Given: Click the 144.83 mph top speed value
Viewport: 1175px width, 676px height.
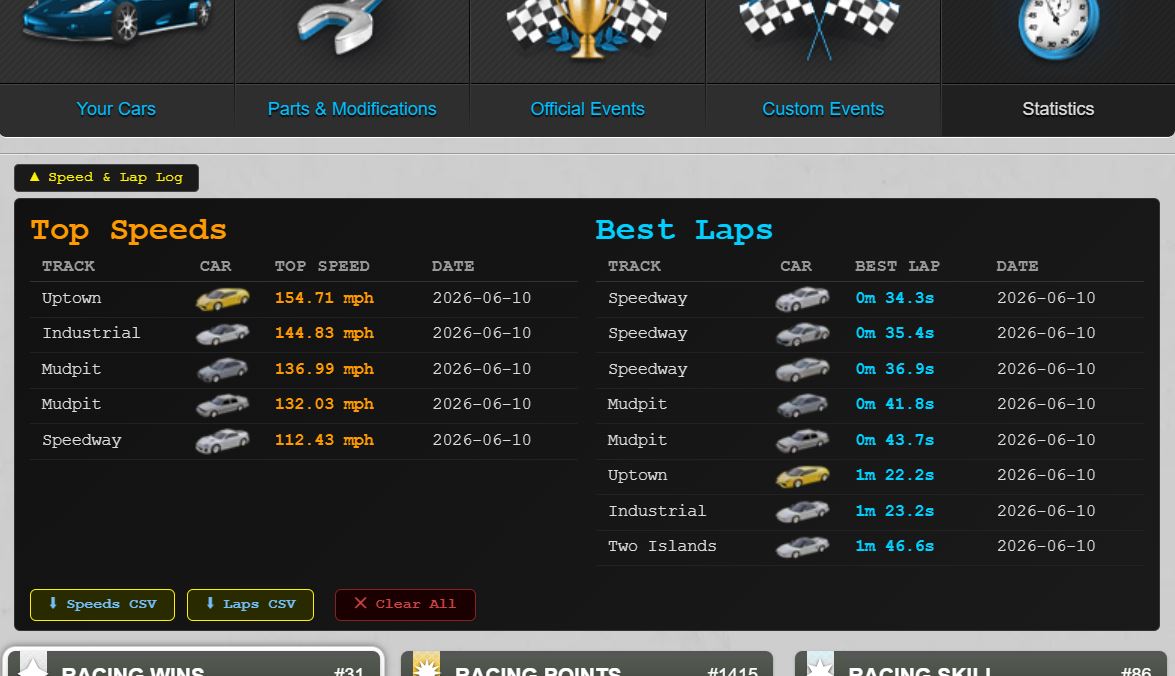Looking at the screenshot, I should tap(324, 334).
